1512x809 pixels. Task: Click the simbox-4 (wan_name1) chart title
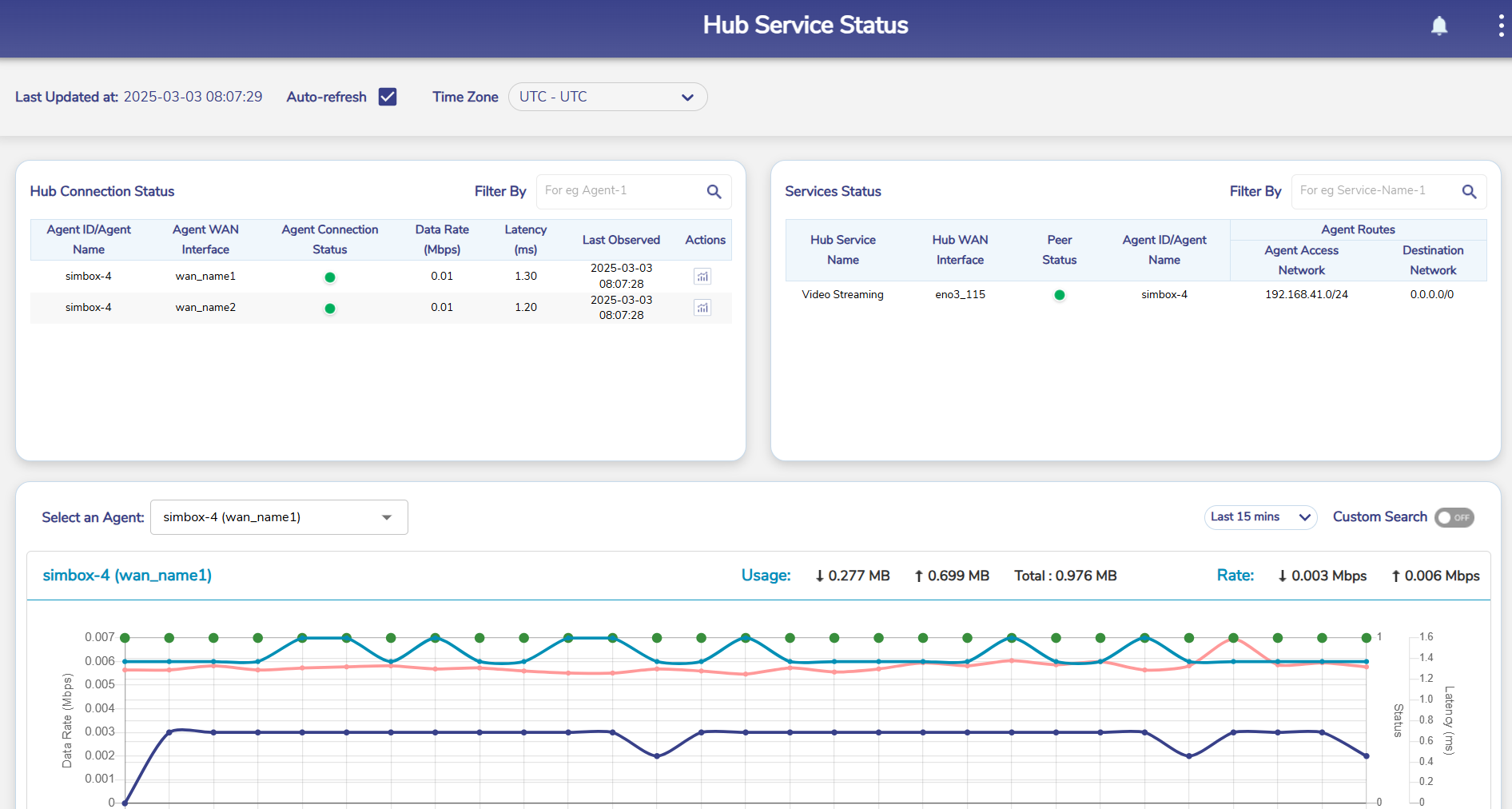tap(127, 576)
